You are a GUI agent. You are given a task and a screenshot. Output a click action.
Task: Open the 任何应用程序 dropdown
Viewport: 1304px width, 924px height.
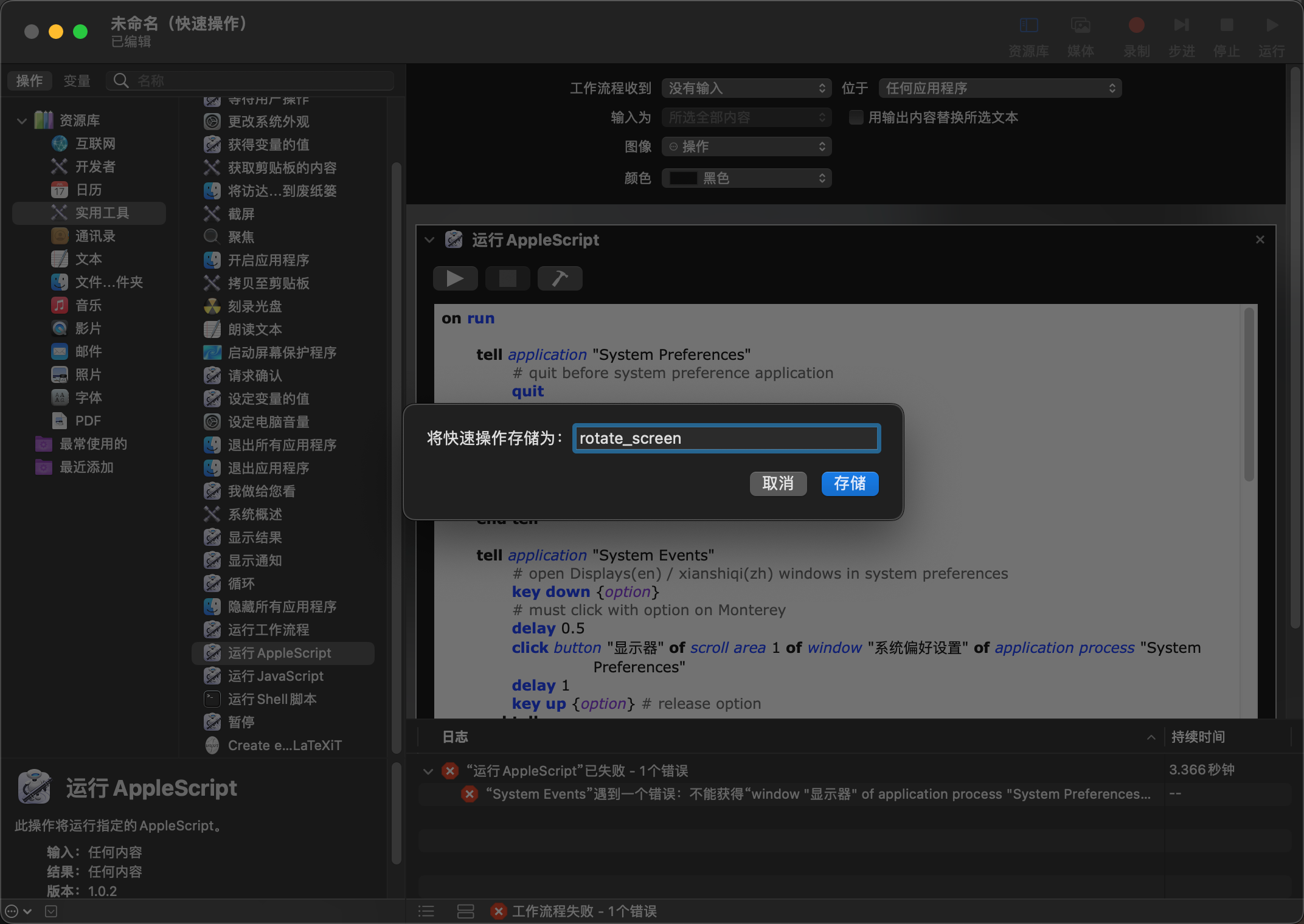pos(999,88)
